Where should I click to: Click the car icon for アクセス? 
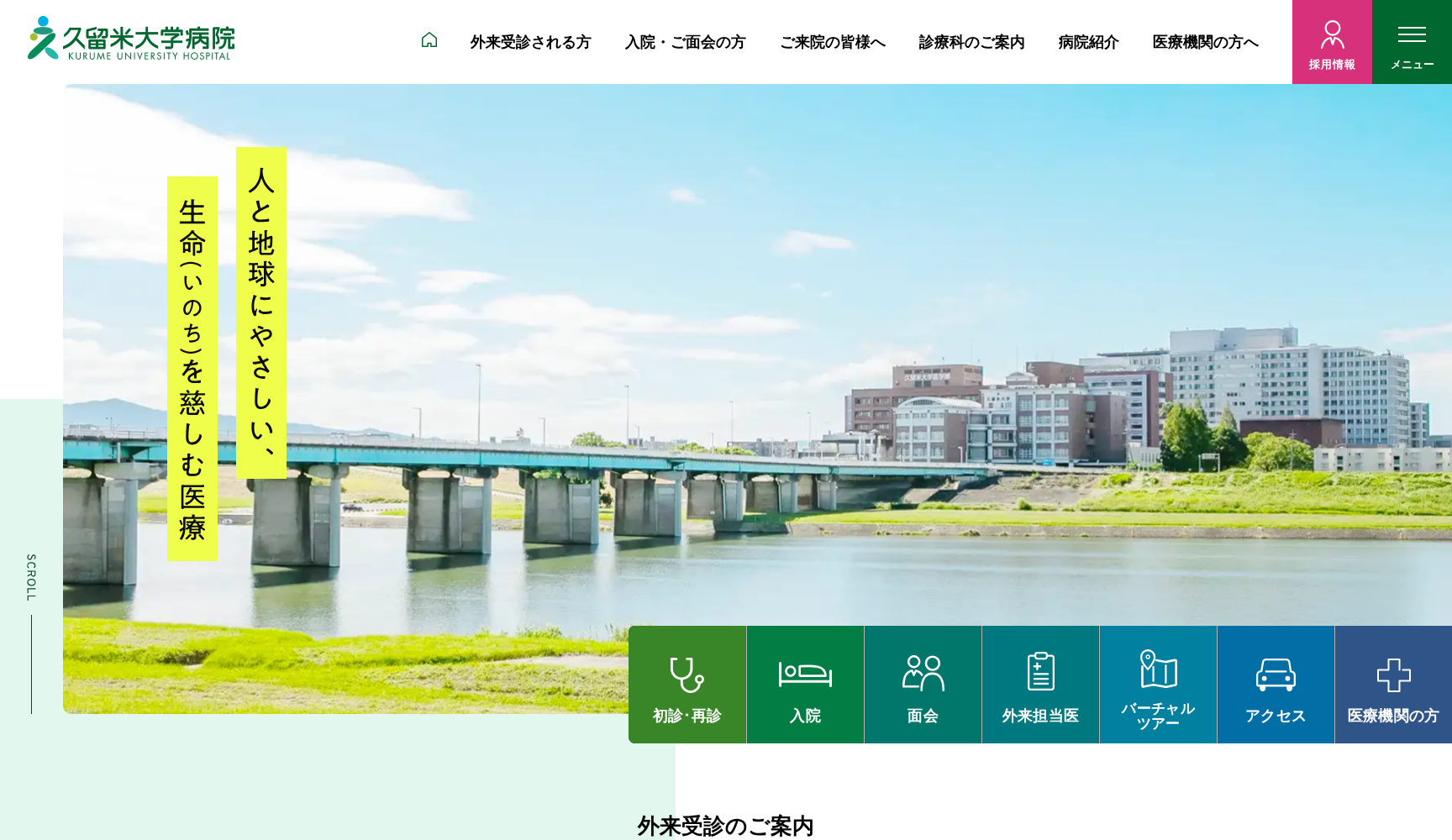click(1275, 672)
